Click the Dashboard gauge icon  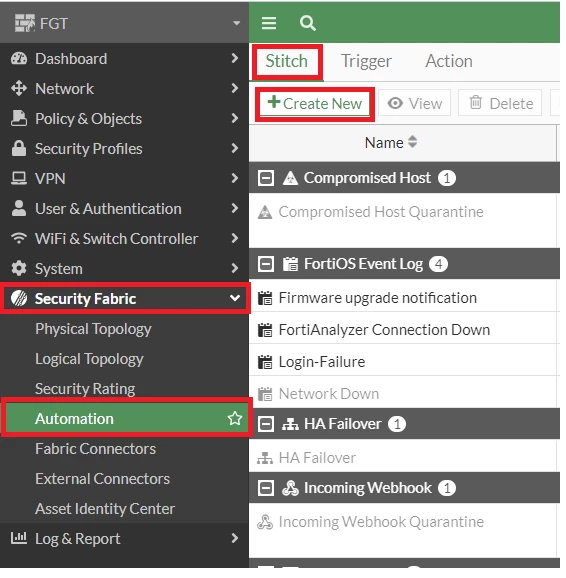19,59
